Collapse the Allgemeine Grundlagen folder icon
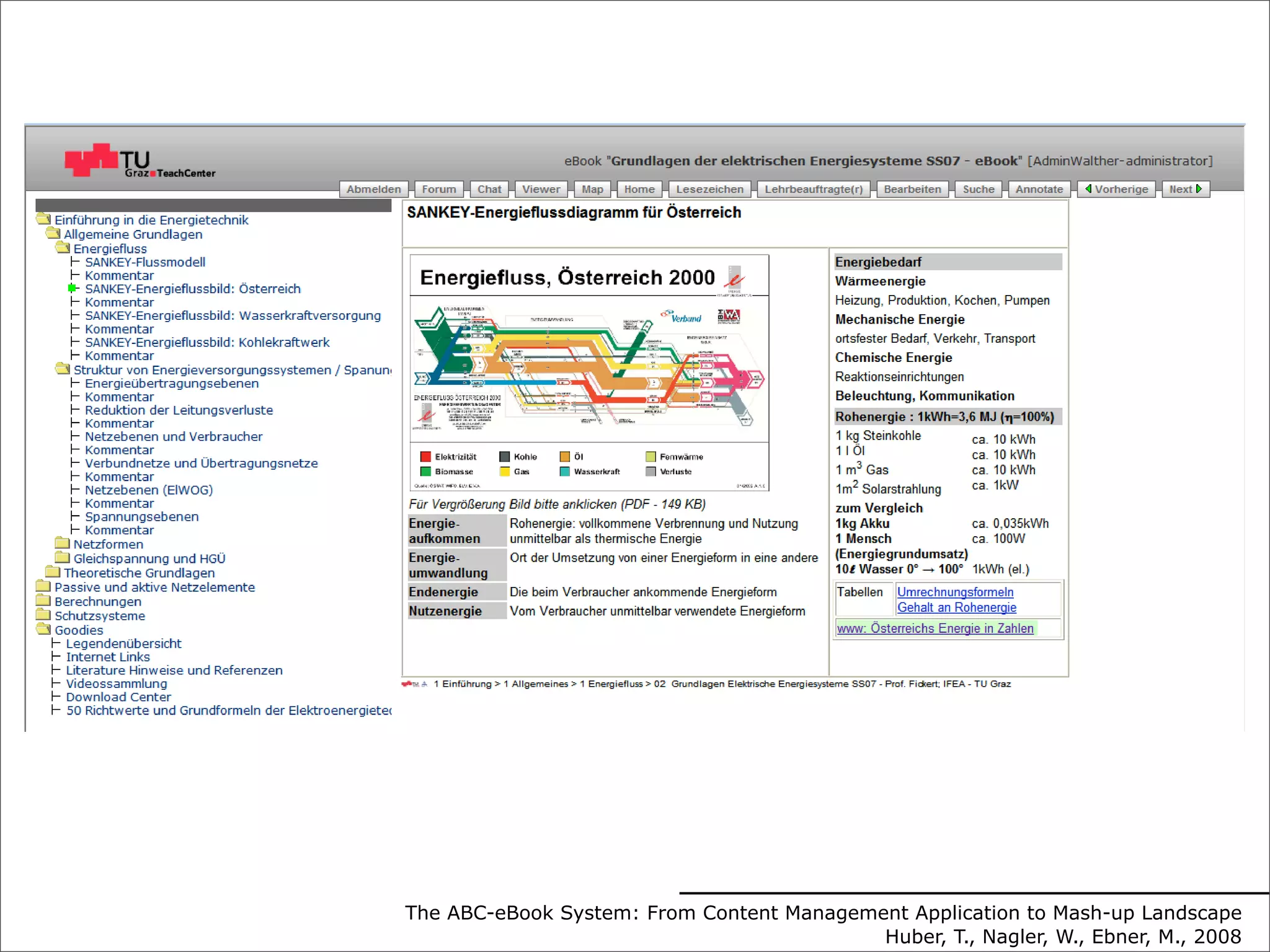The height and width of the screenshot is (952, 1270). (x=53, y=234)
